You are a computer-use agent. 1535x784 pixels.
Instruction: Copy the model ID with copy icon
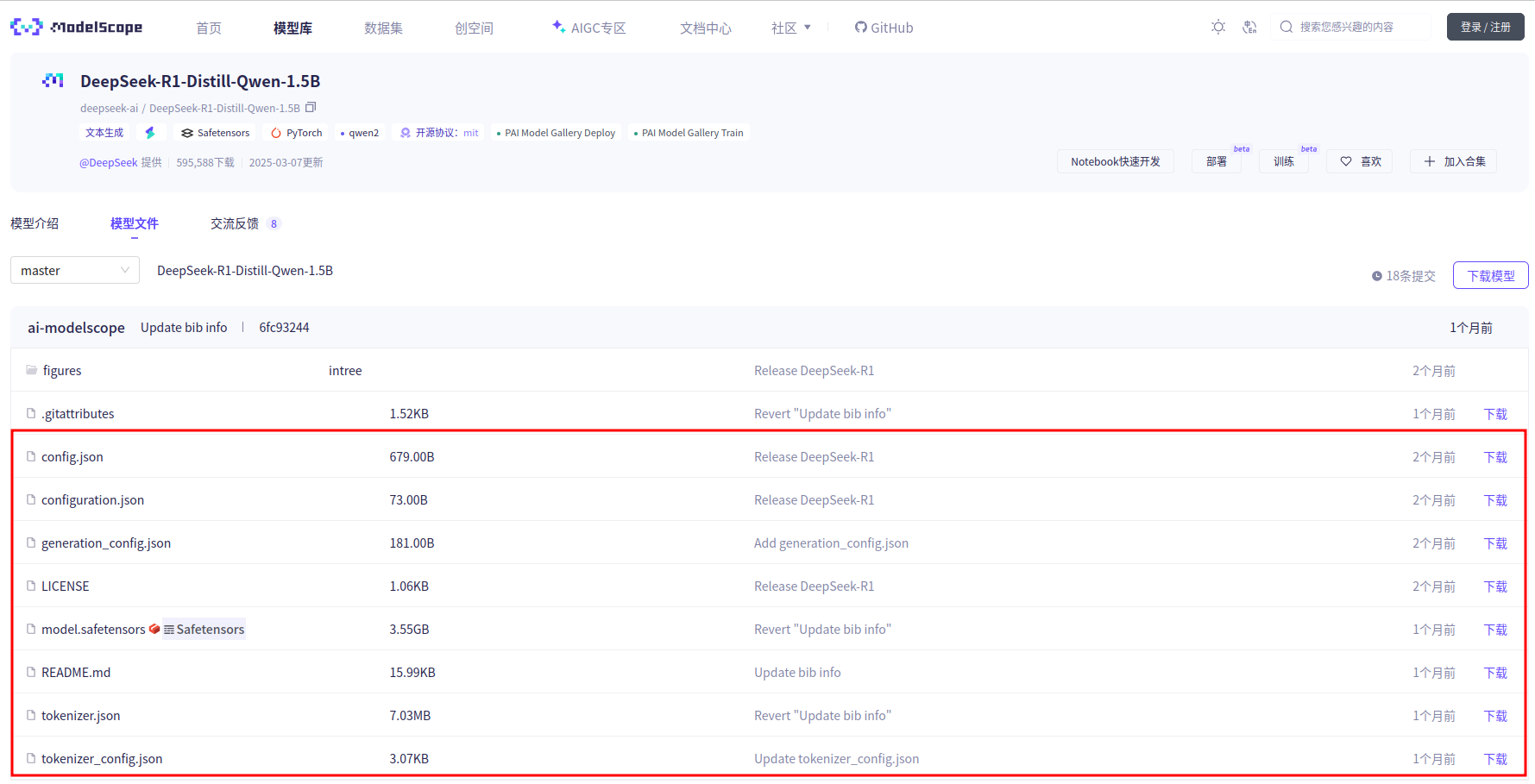pyautogui.click(x=311, y=107)
